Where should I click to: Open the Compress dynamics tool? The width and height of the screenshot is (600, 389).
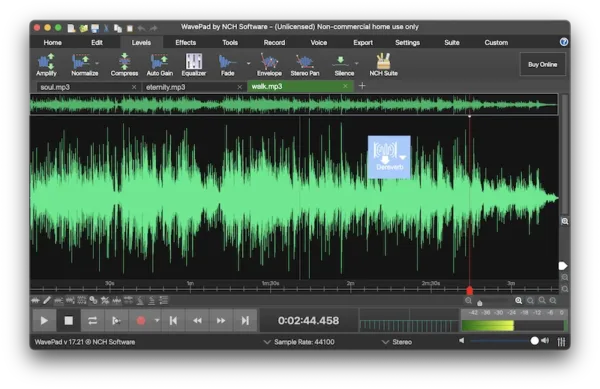(124, 65)
